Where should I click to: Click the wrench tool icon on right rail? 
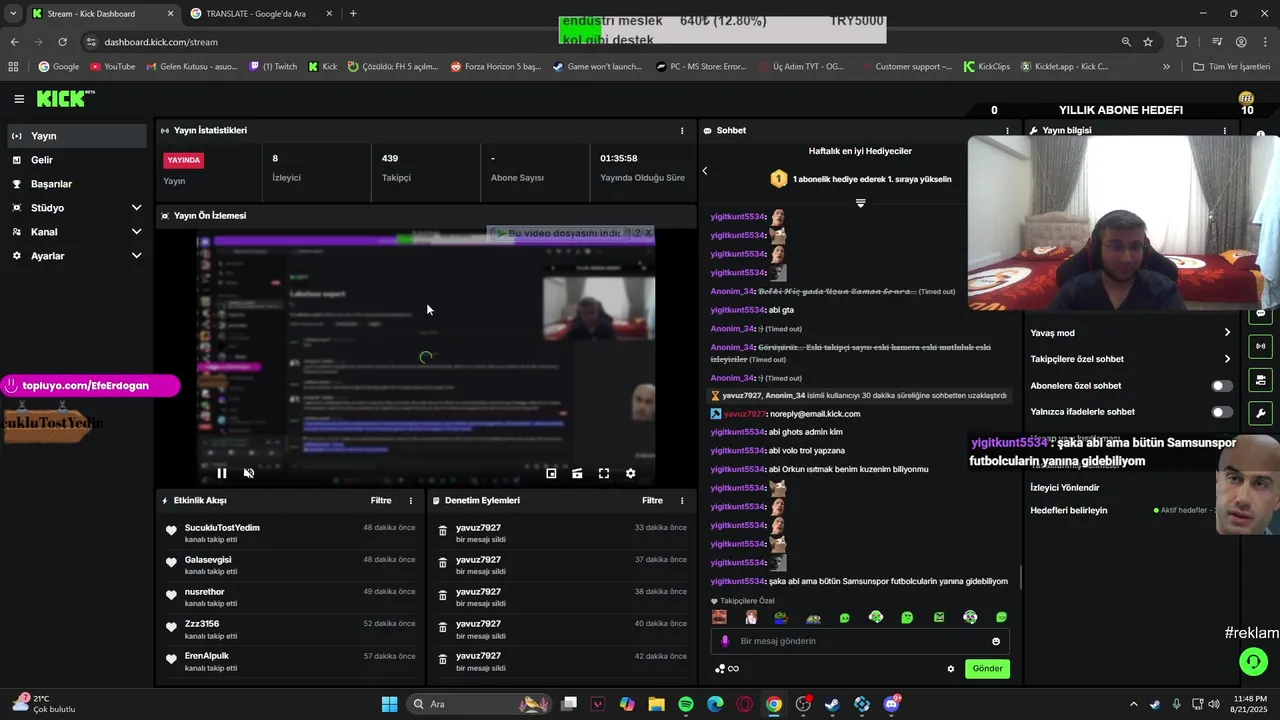point(1260,413)
